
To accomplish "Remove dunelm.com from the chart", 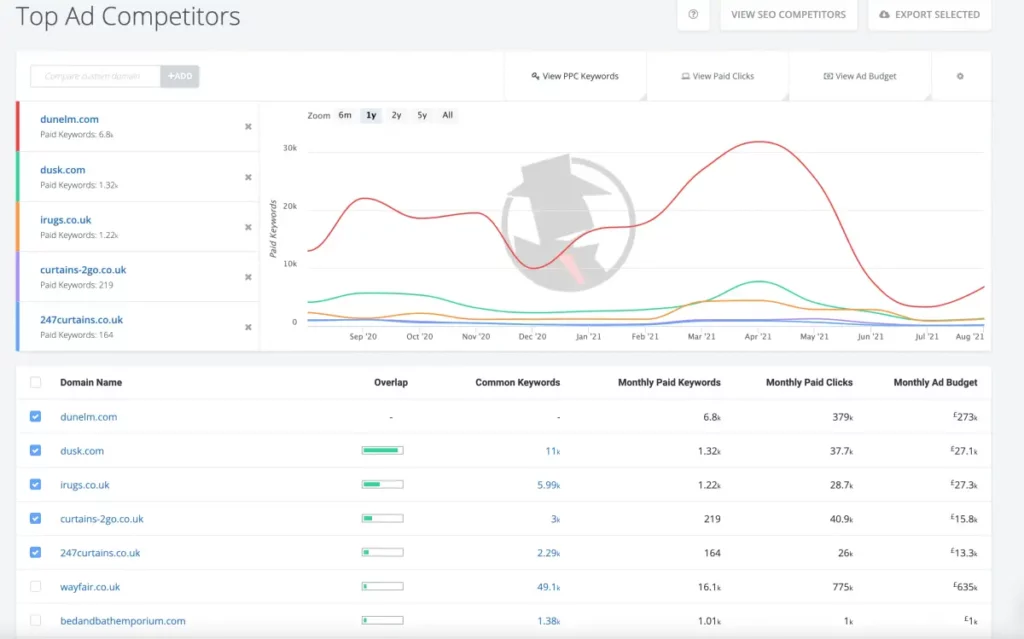I will tap(248, 127).
